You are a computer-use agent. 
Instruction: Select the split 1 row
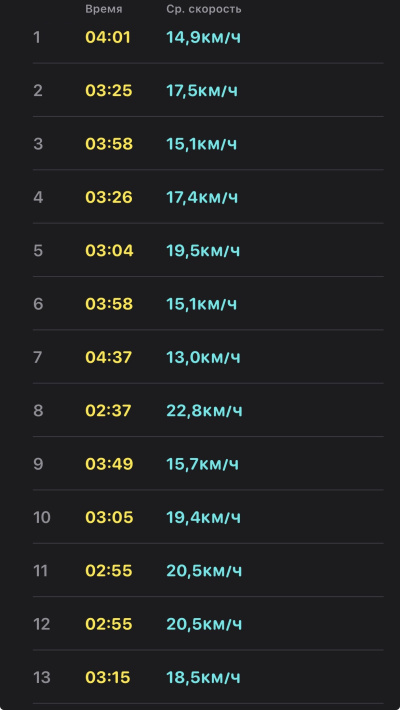click(208, 37)
